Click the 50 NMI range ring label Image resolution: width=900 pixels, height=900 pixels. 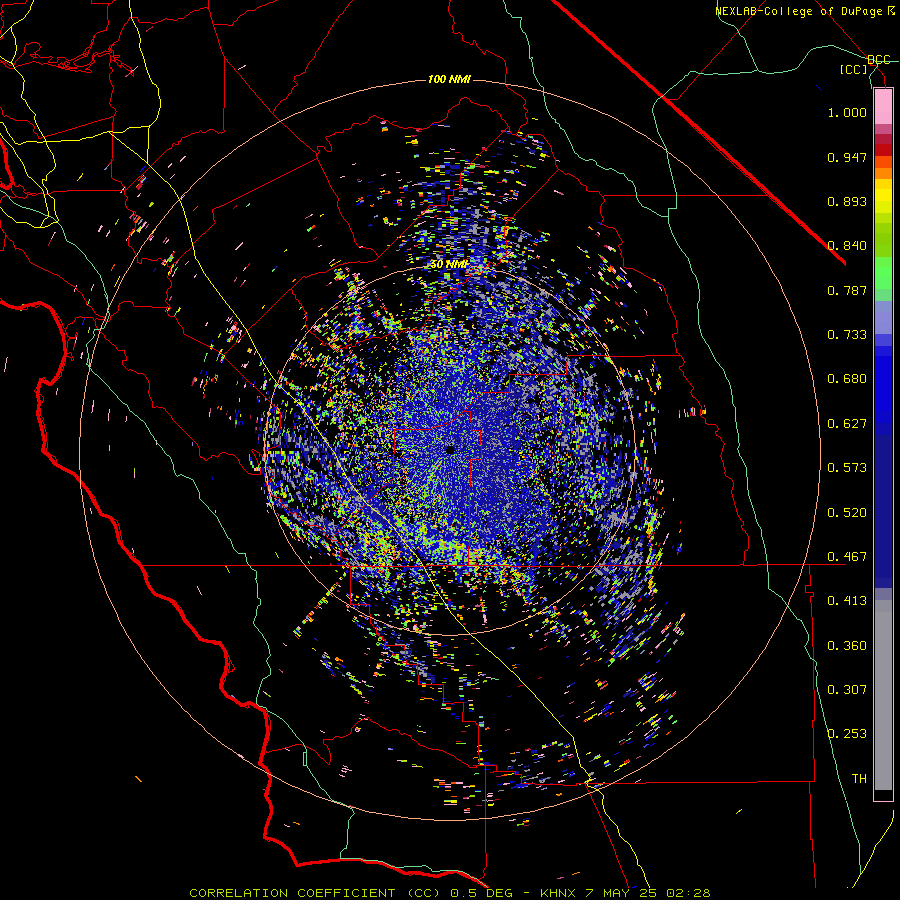[x=449, y=265]
